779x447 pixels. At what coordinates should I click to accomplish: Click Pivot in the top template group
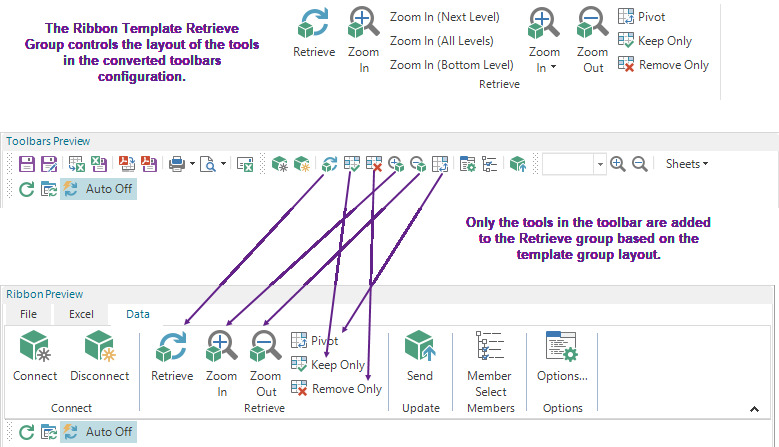641,17
